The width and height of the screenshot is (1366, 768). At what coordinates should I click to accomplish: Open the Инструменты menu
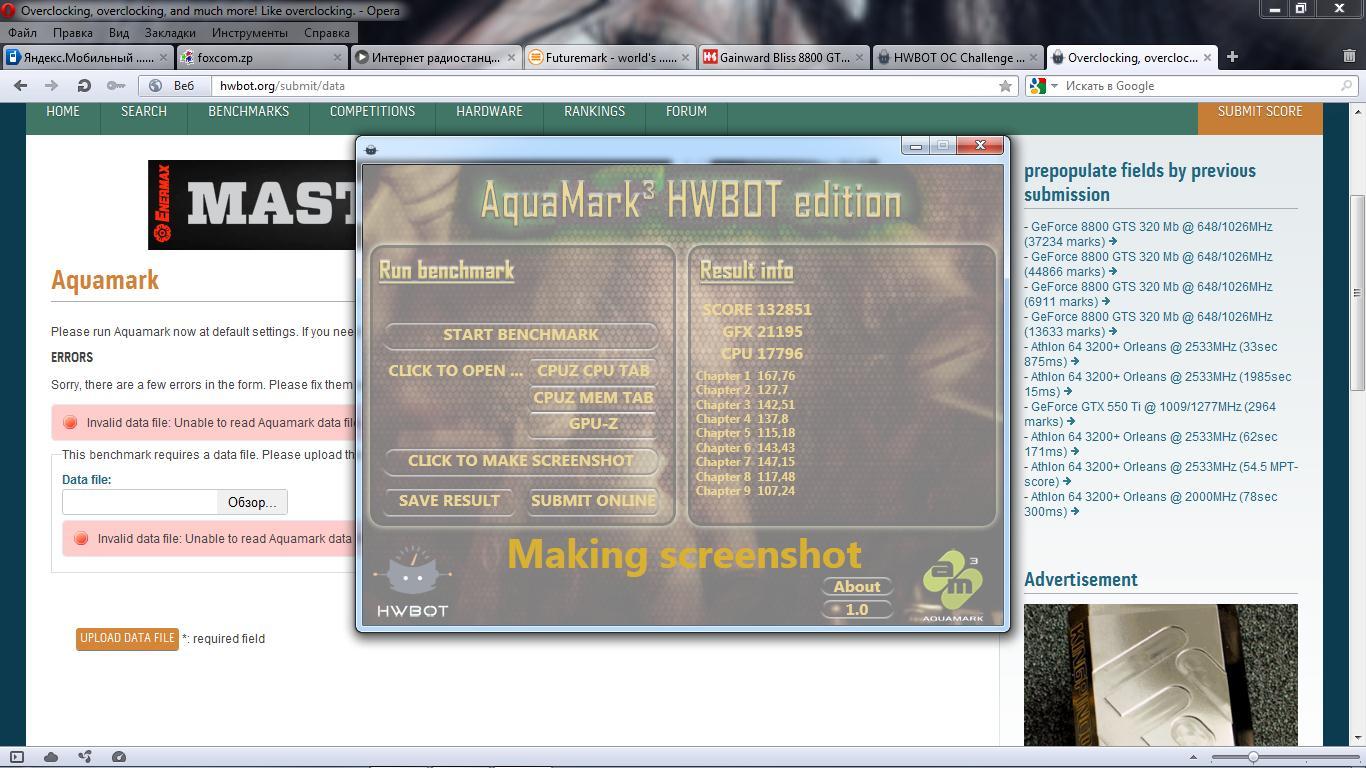(x=250, y=33)
